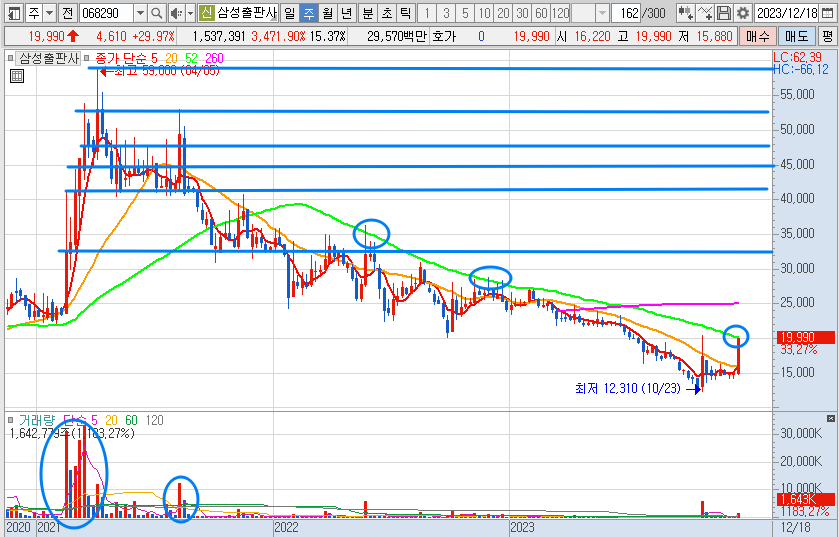Click the small square before 거래량 legend
Image resolution: width=839 pixels, height=537 pixels.
10,420
